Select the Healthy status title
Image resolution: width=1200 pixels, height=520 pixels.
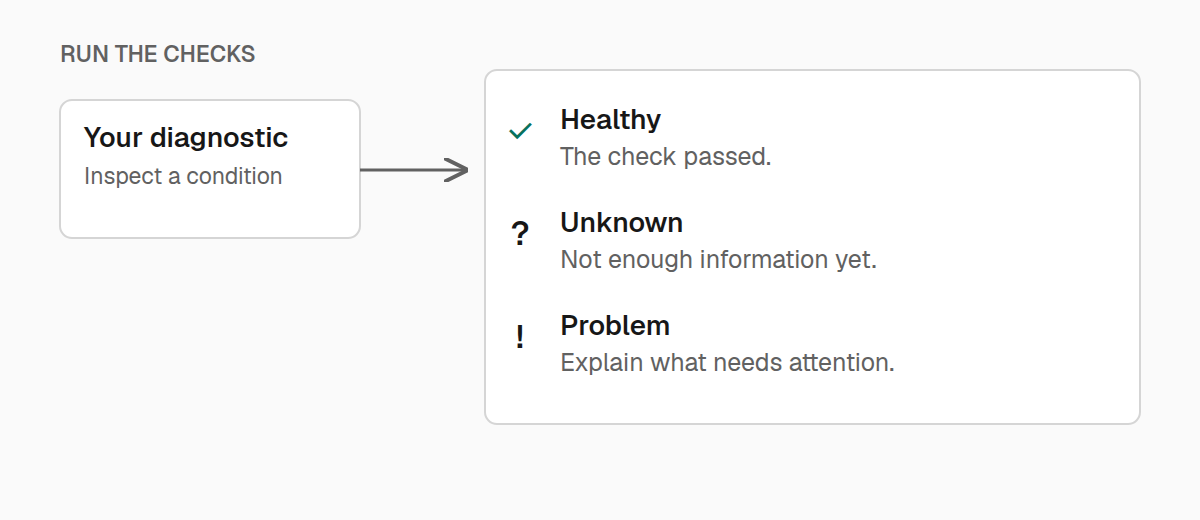(x=610, y=120)
